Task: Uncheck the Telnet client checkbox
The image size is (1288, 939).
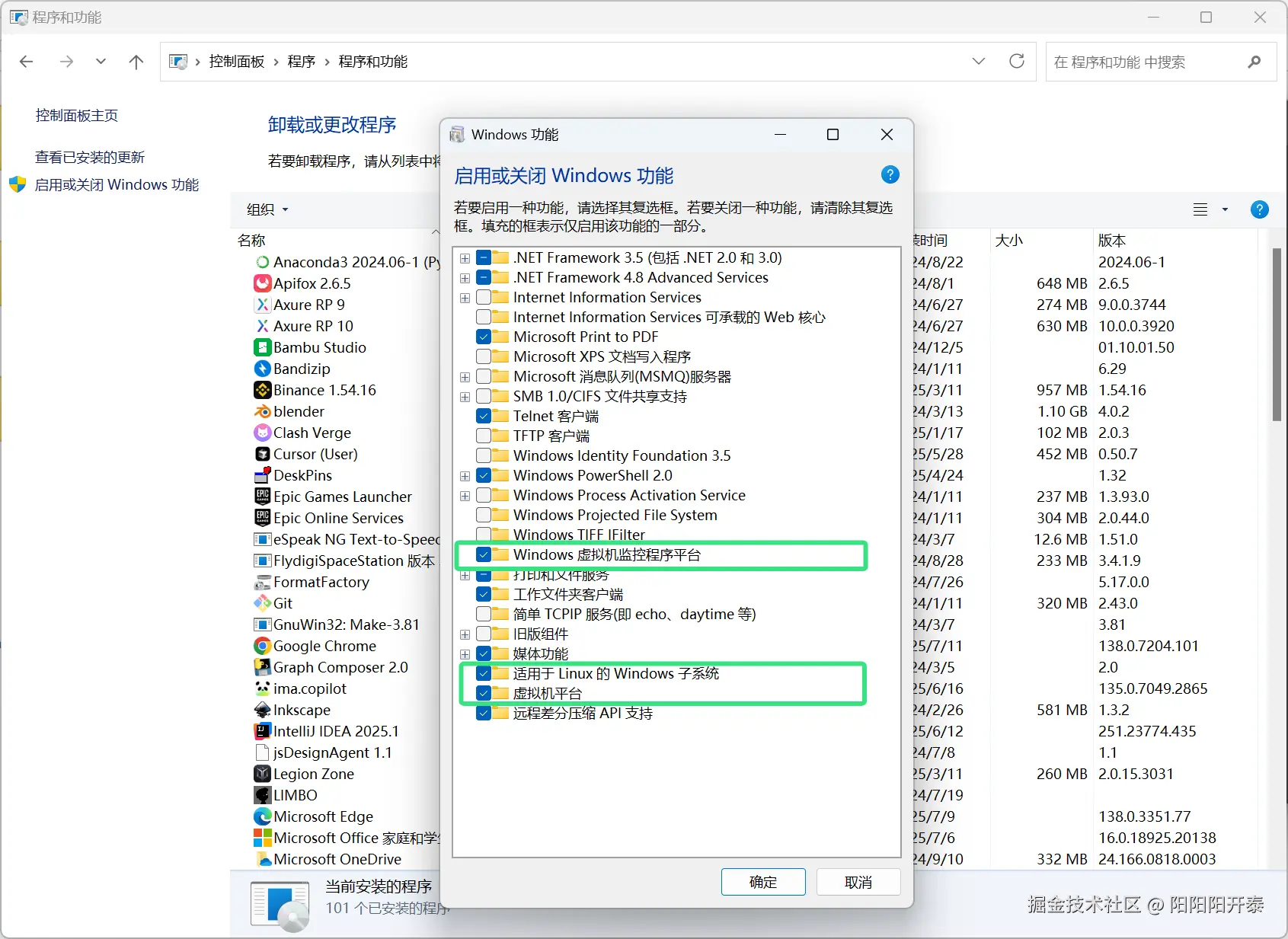Action: click(484, 416)
